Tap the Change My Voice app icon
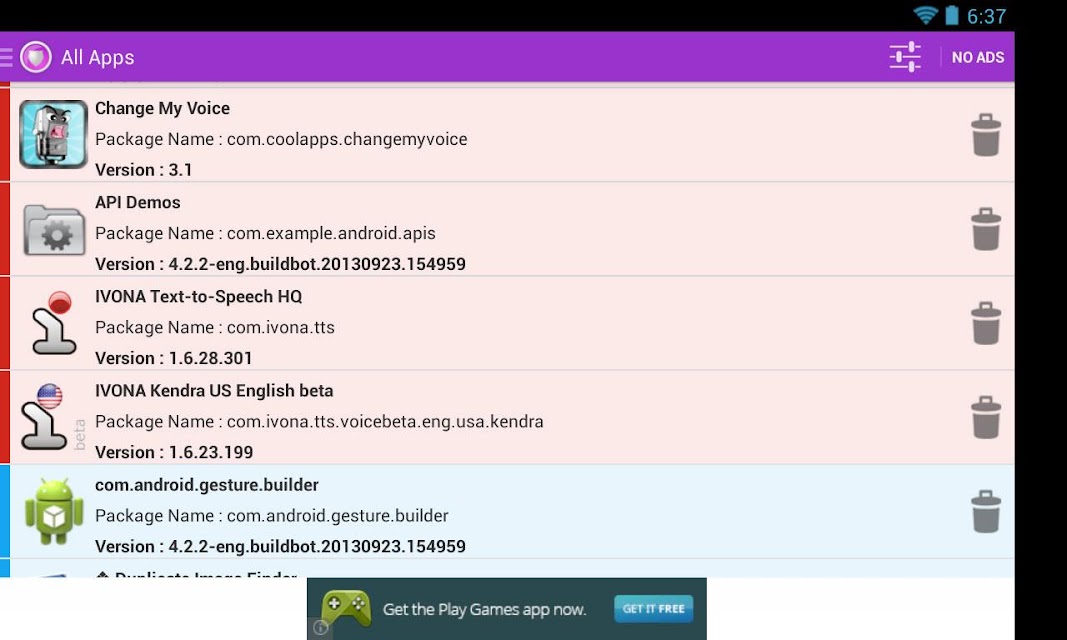The image size is (1067, 640). 53,134
